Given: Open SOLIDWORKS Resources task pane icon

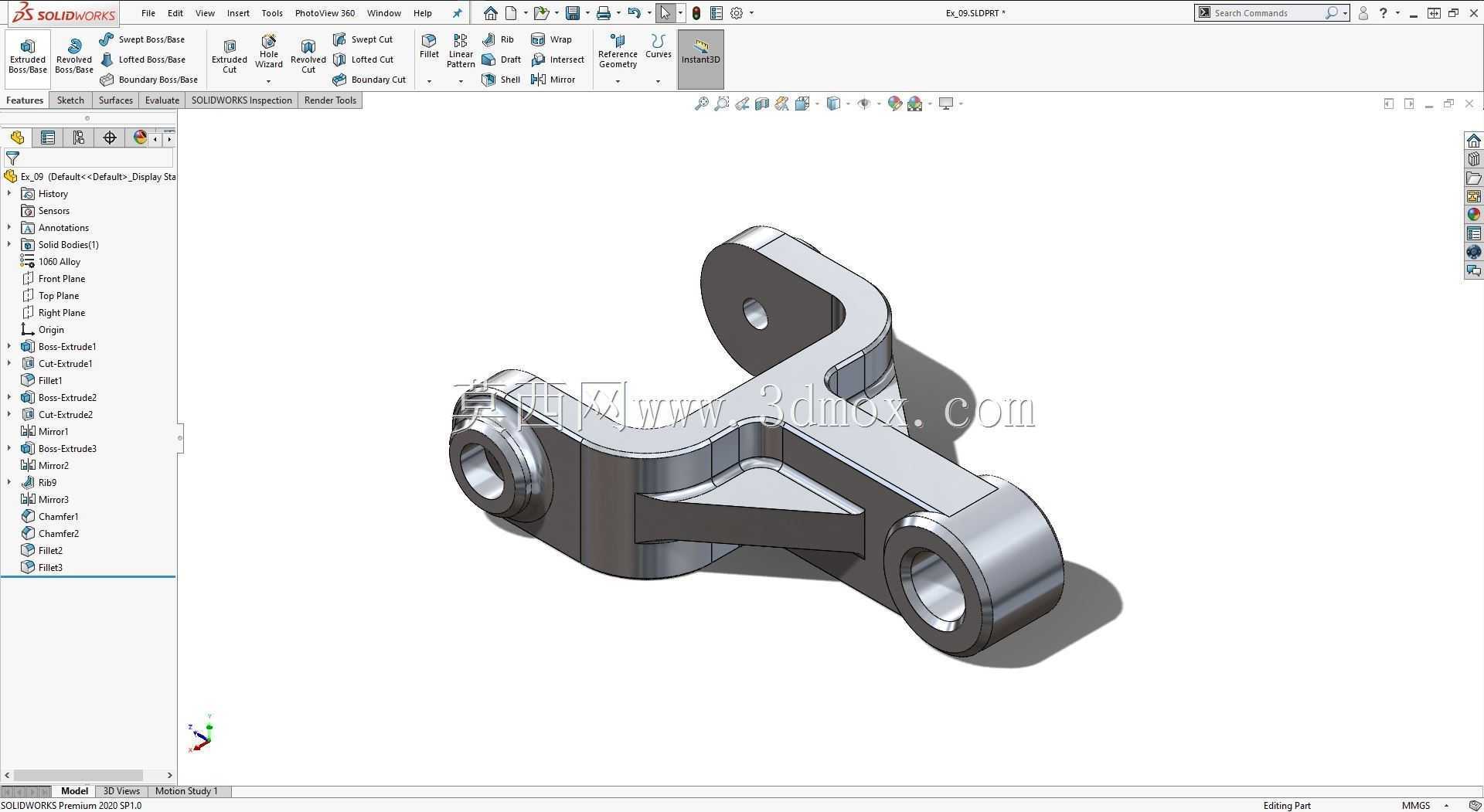Looking at the screenshot, I should pyautogui.click(x=1474, y=141).
